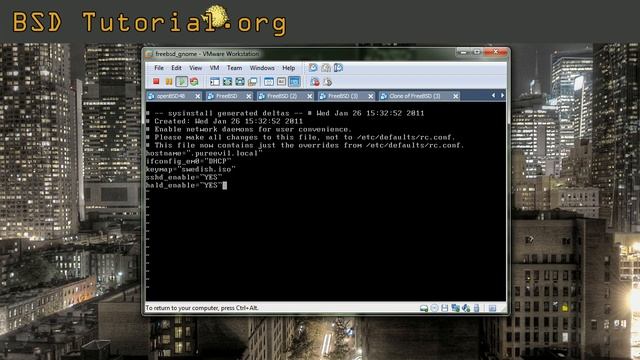Take a snapshot using the snapshot icon

[x=313, y=68]
